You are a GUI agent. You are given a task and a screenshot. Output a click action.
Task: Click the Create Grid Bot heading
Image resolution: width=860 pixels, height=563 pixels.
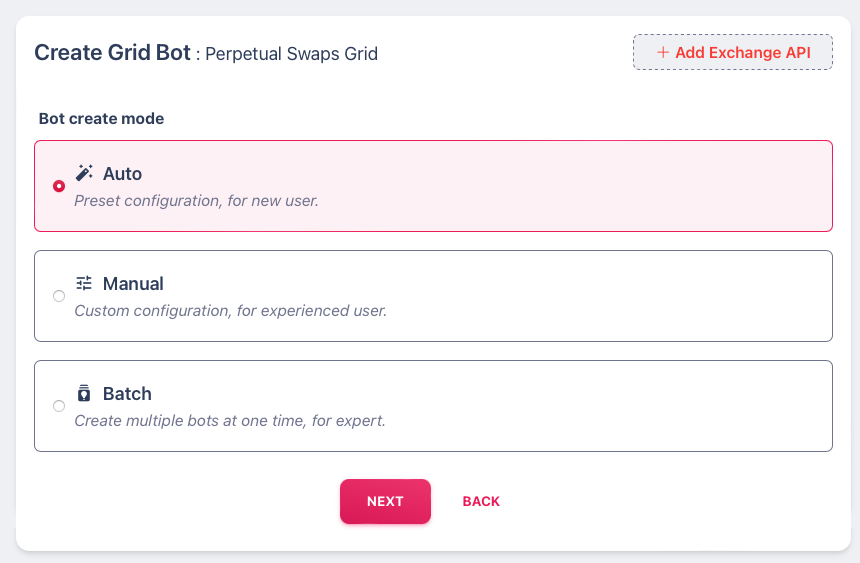(112, 53)
